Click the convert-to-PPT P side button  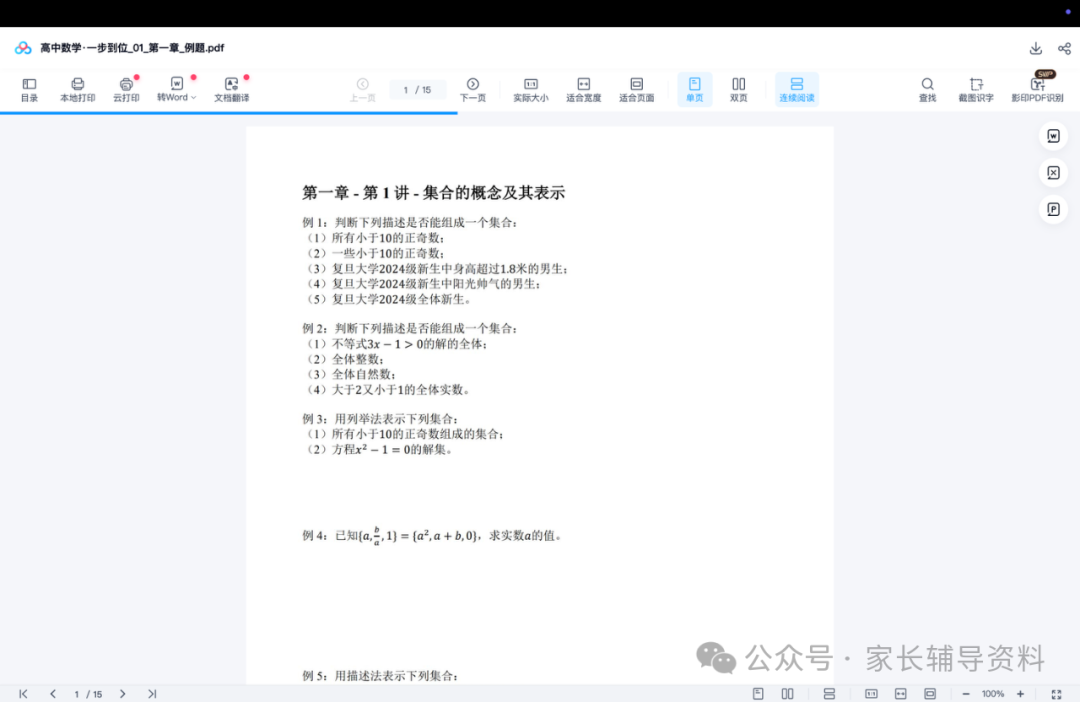tap(1053, 209)
